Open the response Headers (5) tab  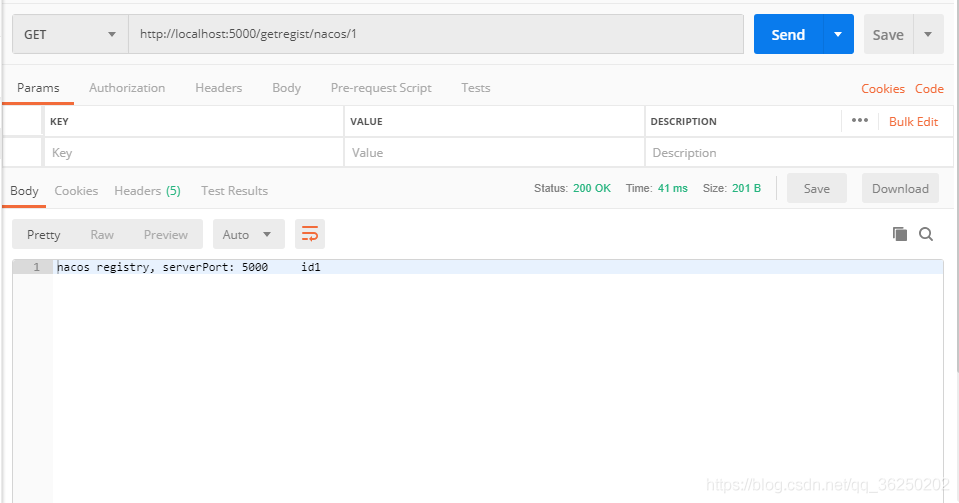(x=147, y=190)
